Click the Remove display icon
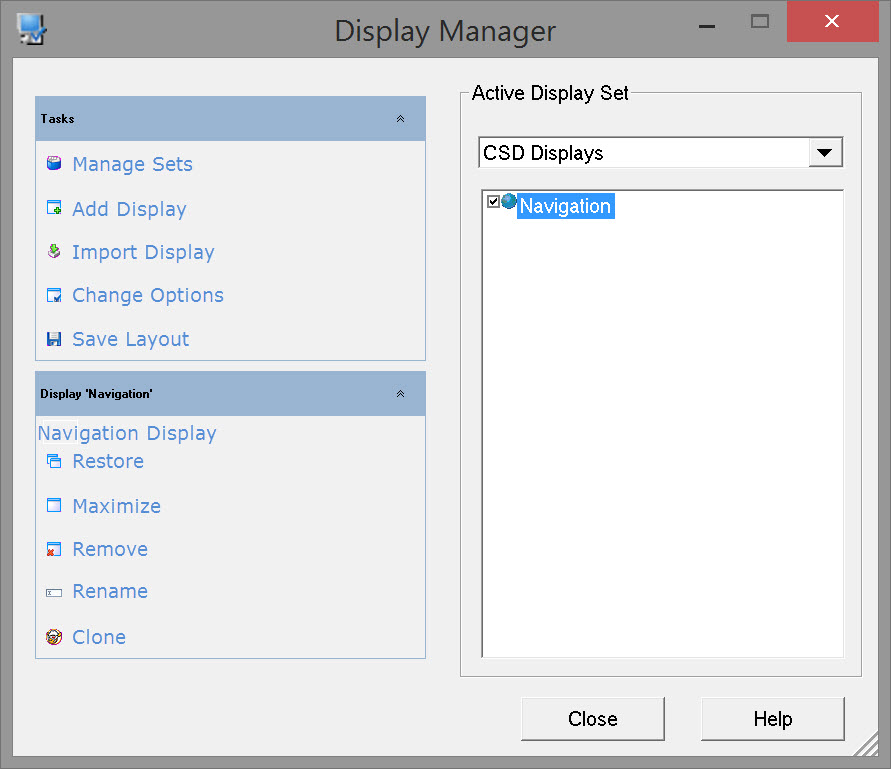This screenshot has width=891, height=769. (x=54, y=549)
